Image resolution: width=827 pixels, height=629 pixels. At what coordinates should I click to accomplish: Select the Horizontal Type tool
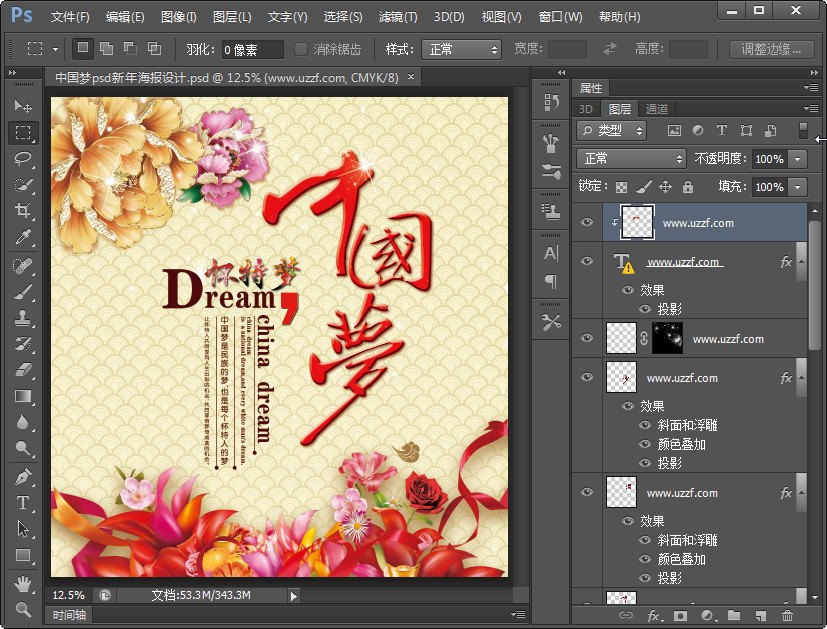pos(23,503)
